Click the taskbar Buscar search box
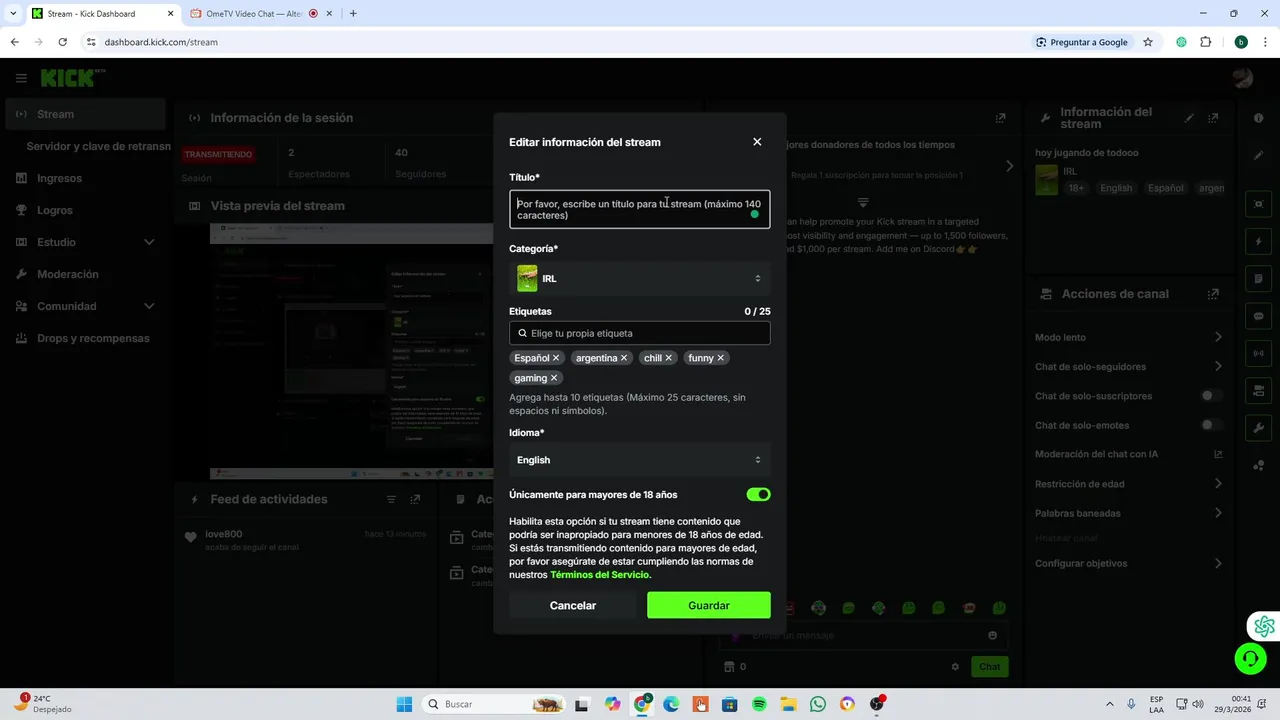The height and width of the screenshot is (720, 1280). point(493,704)
